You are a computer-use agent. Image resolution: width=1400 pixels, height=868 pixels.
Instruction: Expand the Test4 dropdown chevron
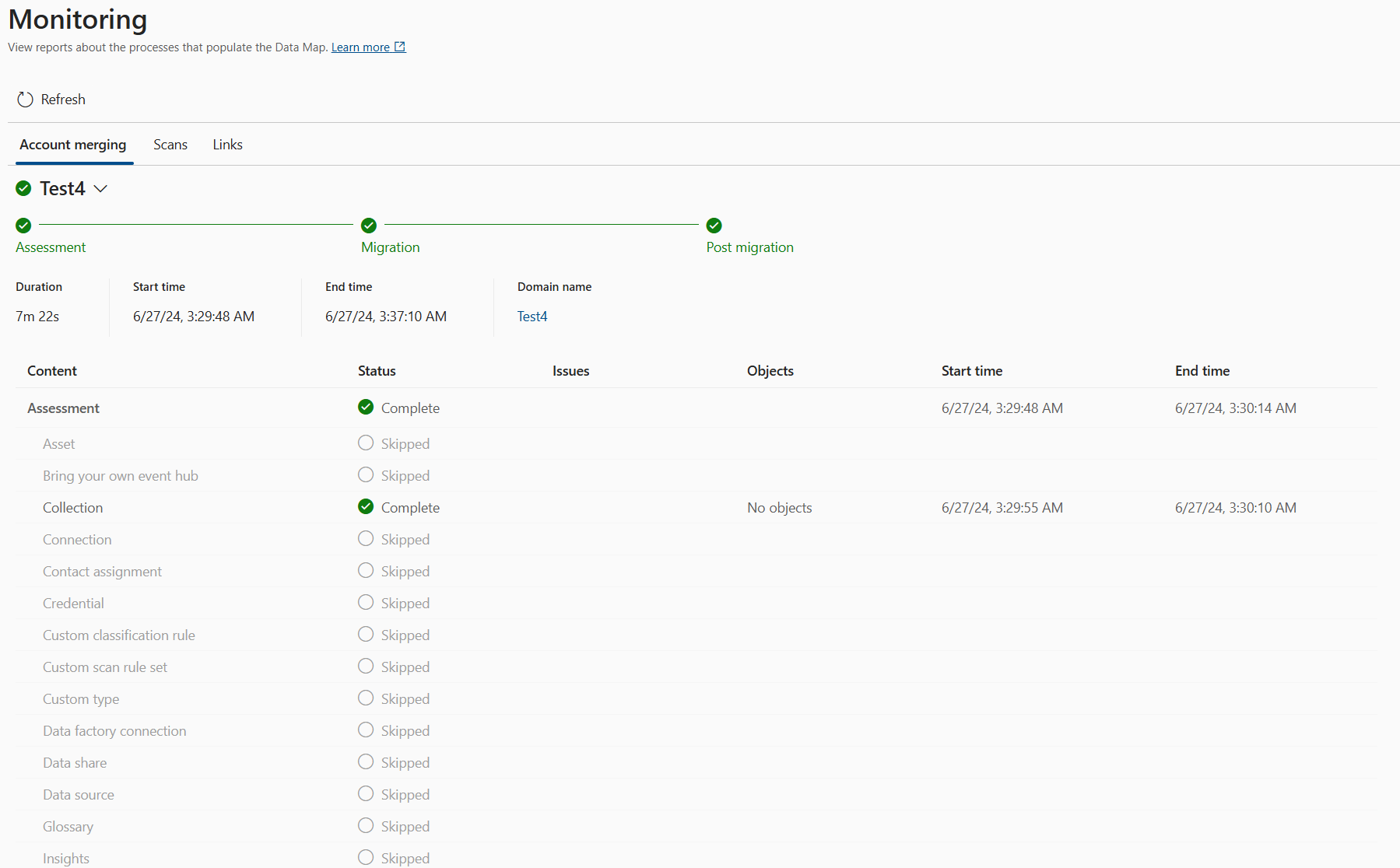[100, 189]
